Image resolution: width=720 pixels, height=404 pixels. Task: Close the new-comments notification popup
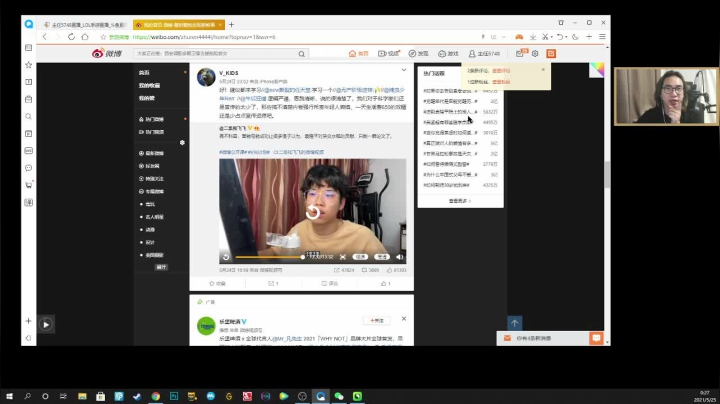[543, 70]
